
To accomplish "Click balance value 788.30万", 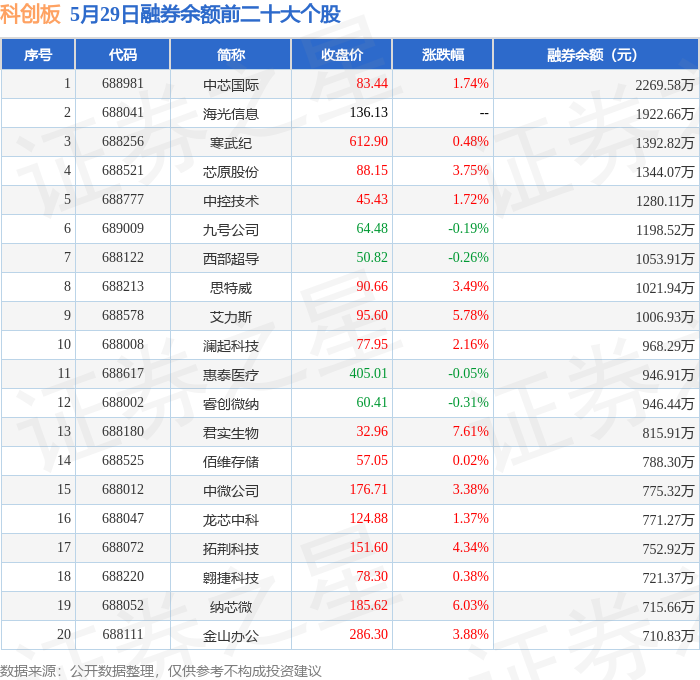I will click(x=668, y=462).
